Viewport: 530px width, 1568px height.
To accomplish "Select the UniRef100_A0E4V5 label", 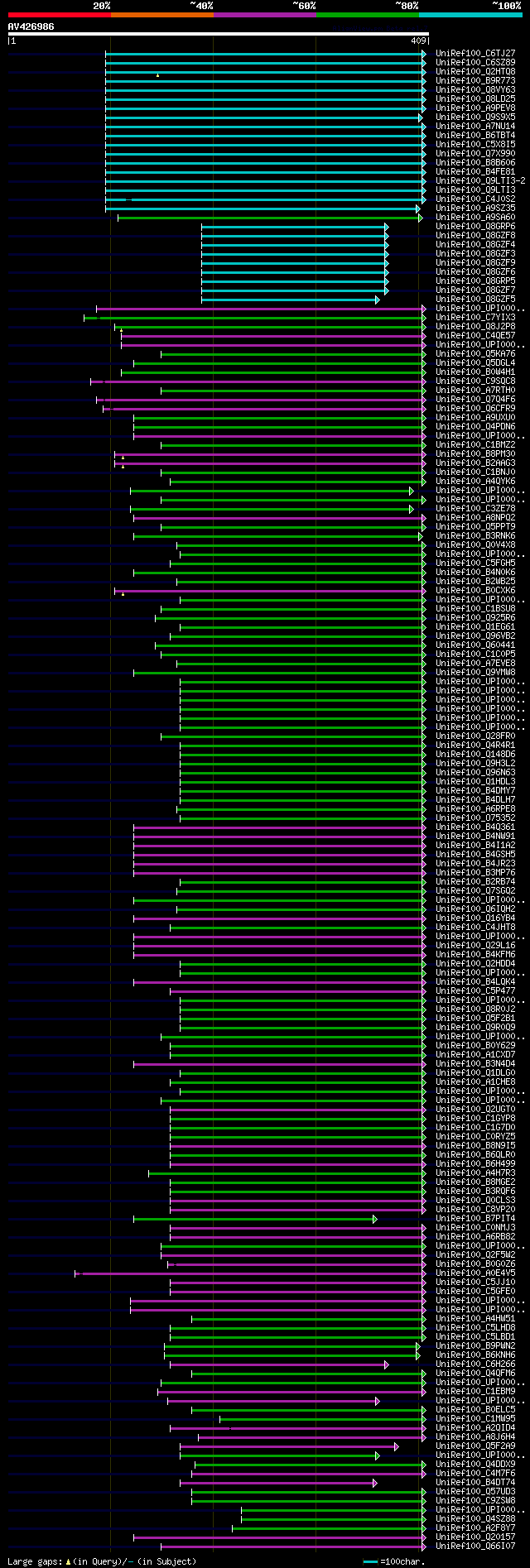I will [x=475, y=1273].
